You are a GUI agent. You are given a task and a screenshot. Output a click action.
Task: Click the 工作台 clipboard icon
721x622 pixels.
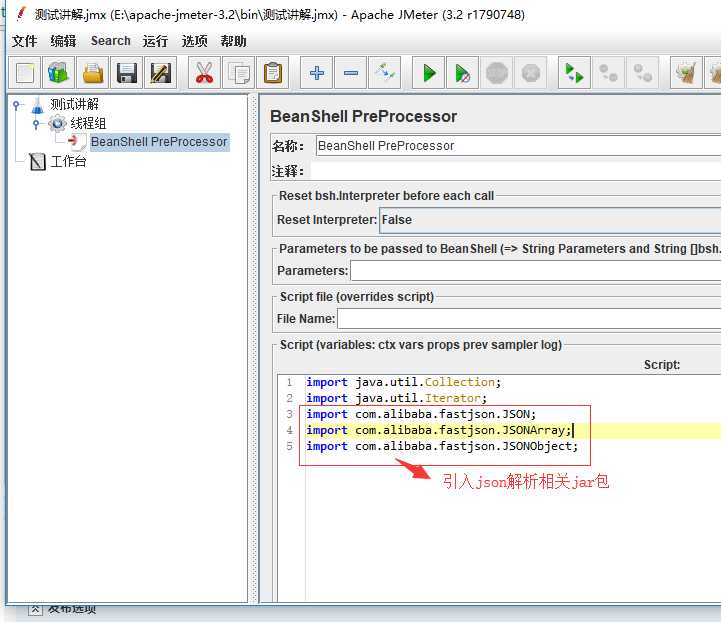(37, 161)
